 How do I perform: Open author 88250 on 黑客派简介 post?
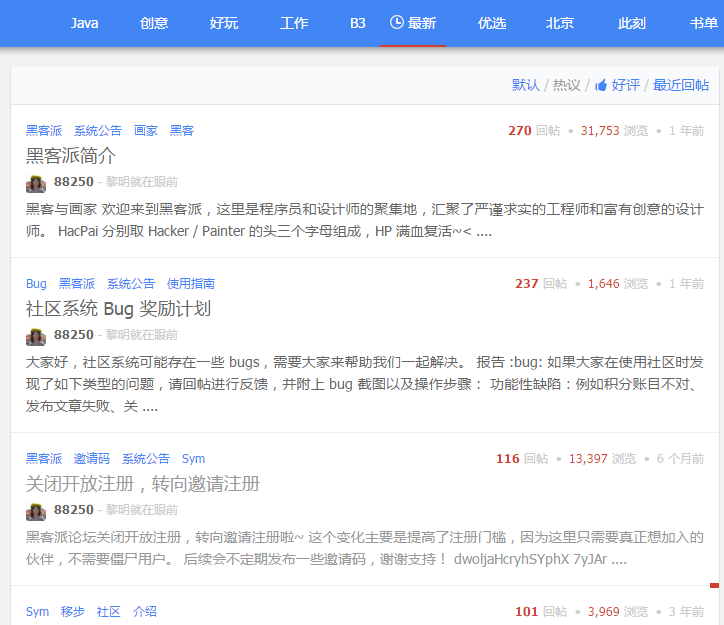[x=74, y=182]
